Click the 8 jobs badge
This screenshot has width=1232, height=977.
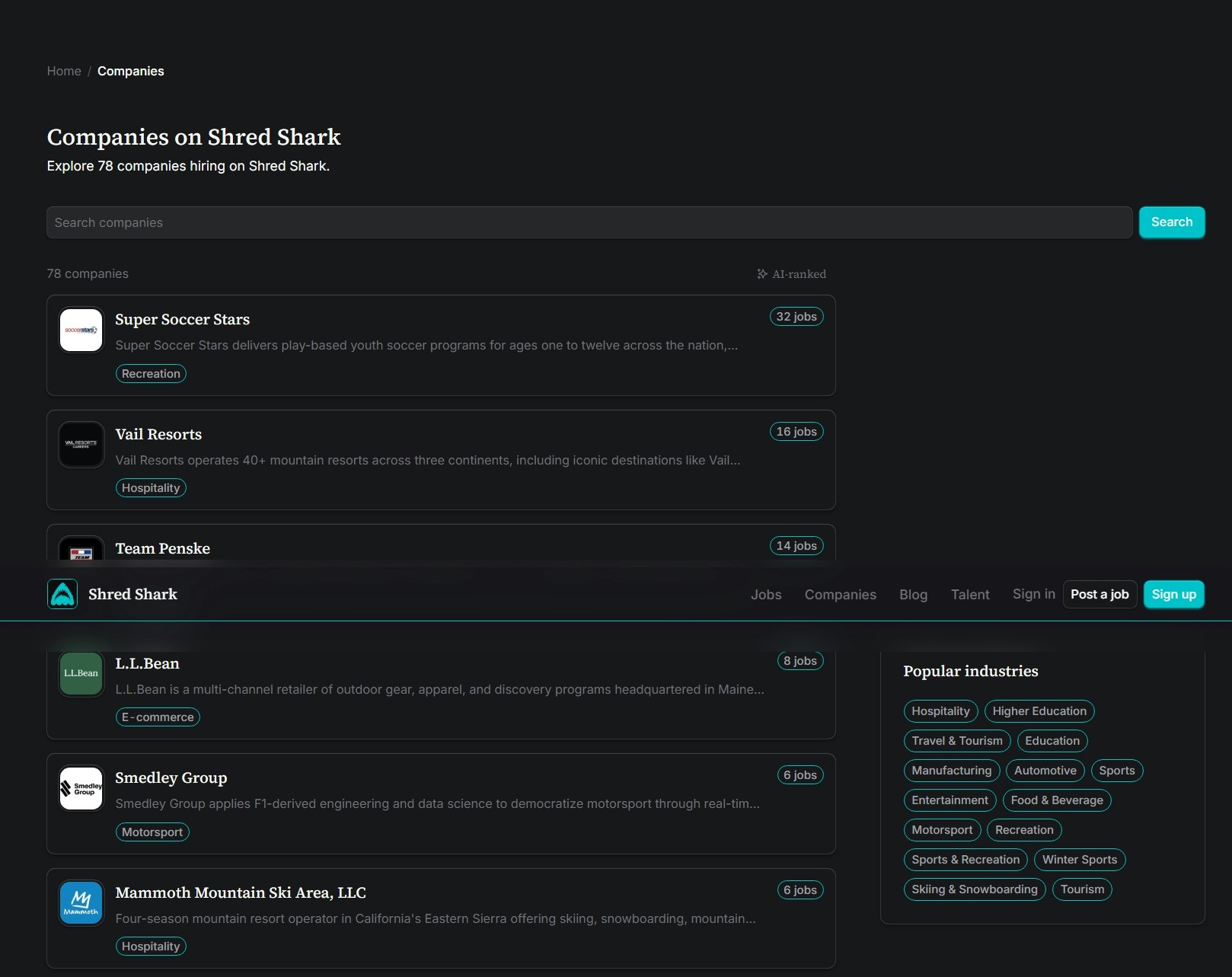tap(800, 661)
